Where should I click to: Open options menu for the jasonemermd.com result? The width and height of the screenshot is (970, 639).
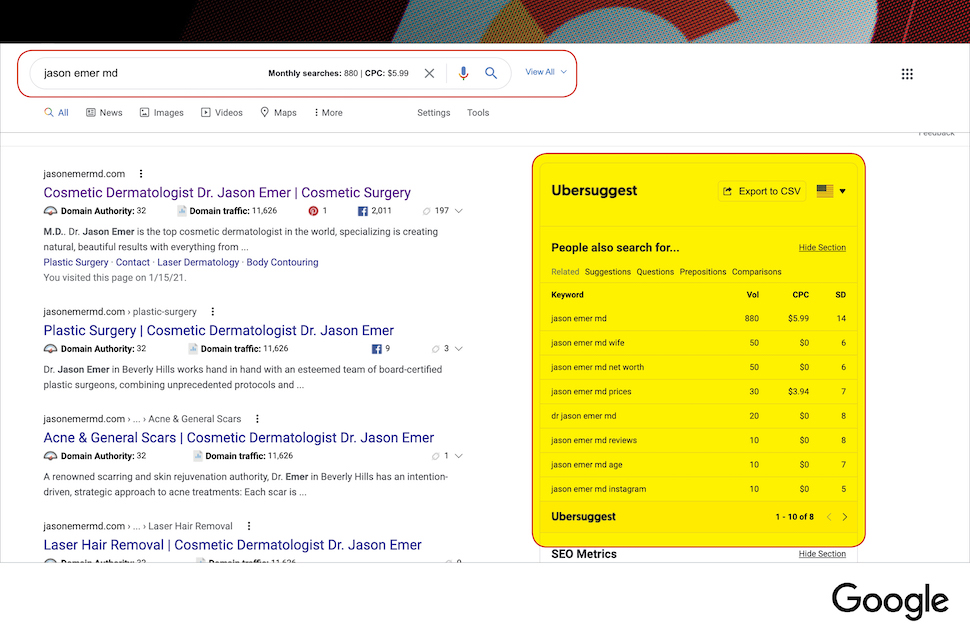click(141, 174)
